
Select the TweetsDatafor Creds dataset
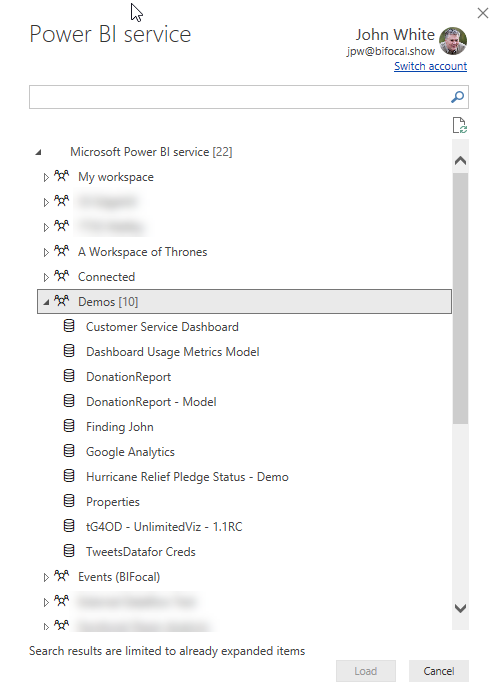140,551
